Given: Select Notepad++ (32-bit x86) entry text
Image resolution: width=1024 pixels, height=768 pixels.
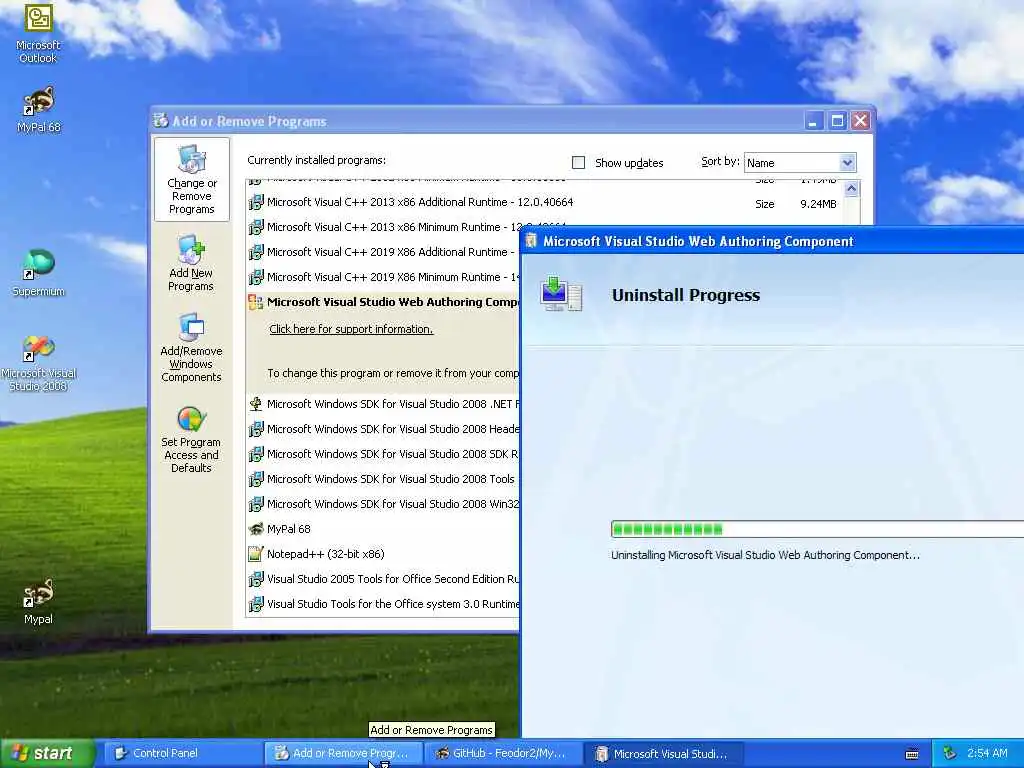Looking at the screenshot, I should coord(326,554).
